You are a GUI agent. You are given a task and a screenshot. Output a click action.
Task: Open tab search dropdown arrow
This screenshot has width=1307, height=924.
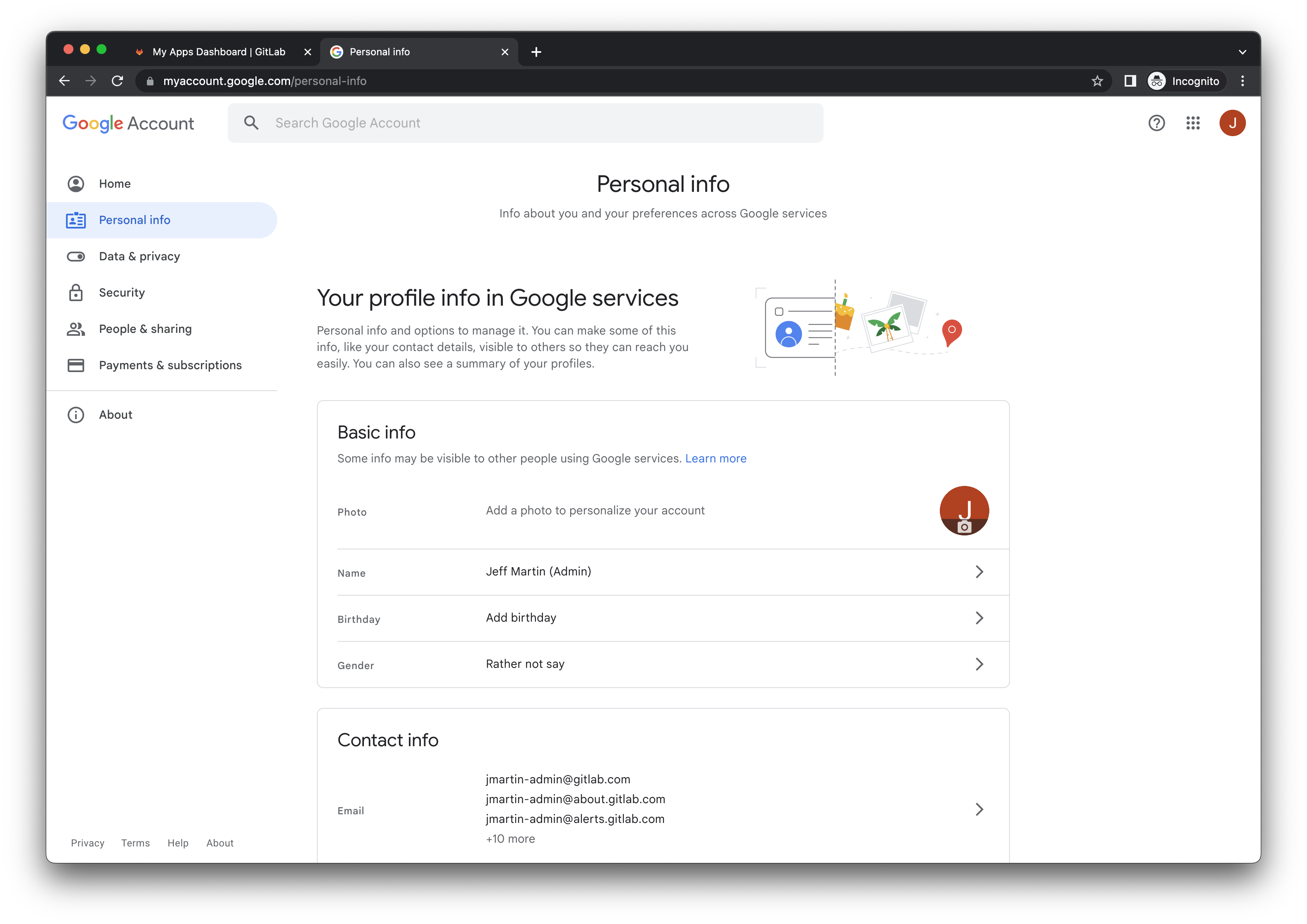coord(1242,52)
